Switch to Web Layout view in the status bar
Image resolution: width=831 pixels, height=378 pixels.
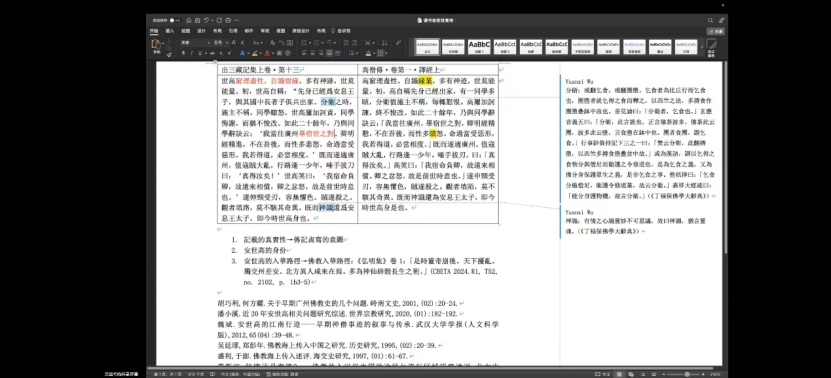(x=631, y=374)
